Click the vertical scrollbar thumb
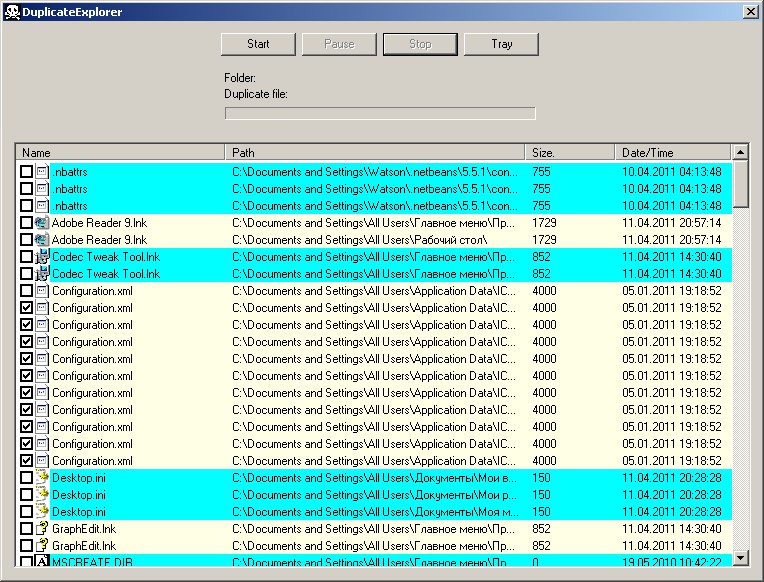 pyautogui.click(x=741, y=184)
